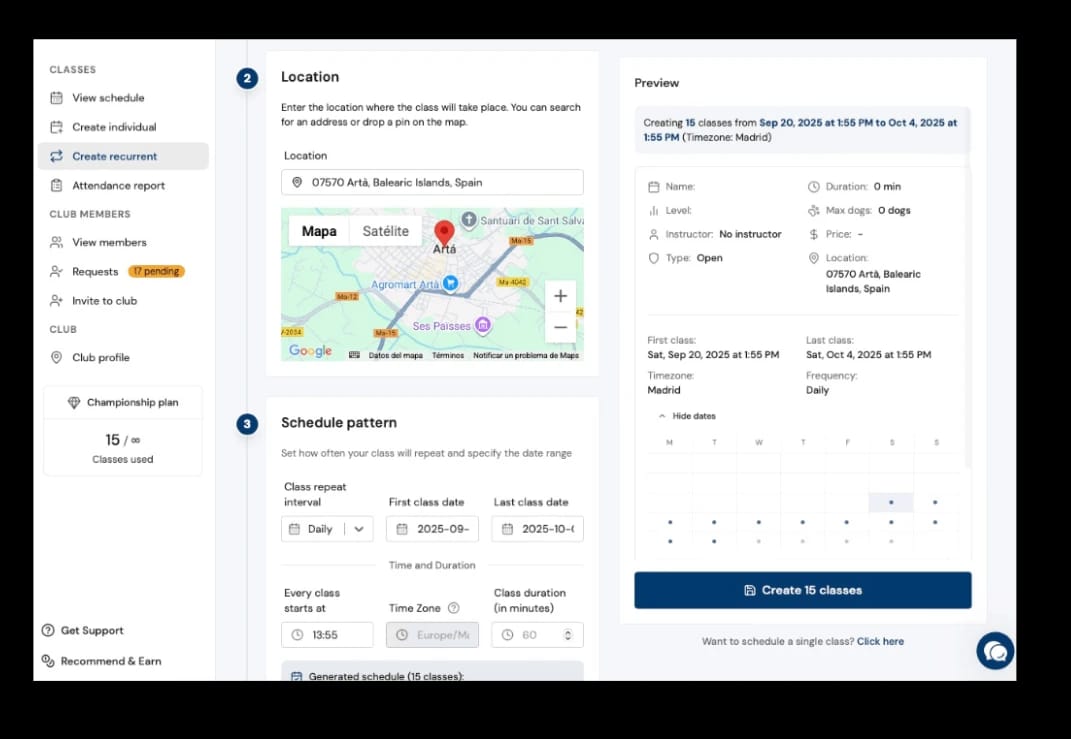Click the Location address input field
The image size is (1071, 739).
pos(432,182)
